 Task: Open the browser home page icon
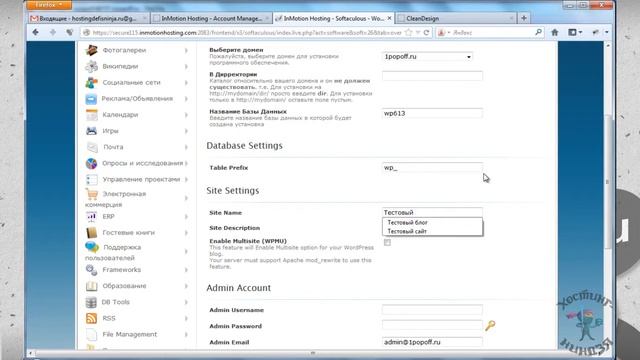click(554, 32)
